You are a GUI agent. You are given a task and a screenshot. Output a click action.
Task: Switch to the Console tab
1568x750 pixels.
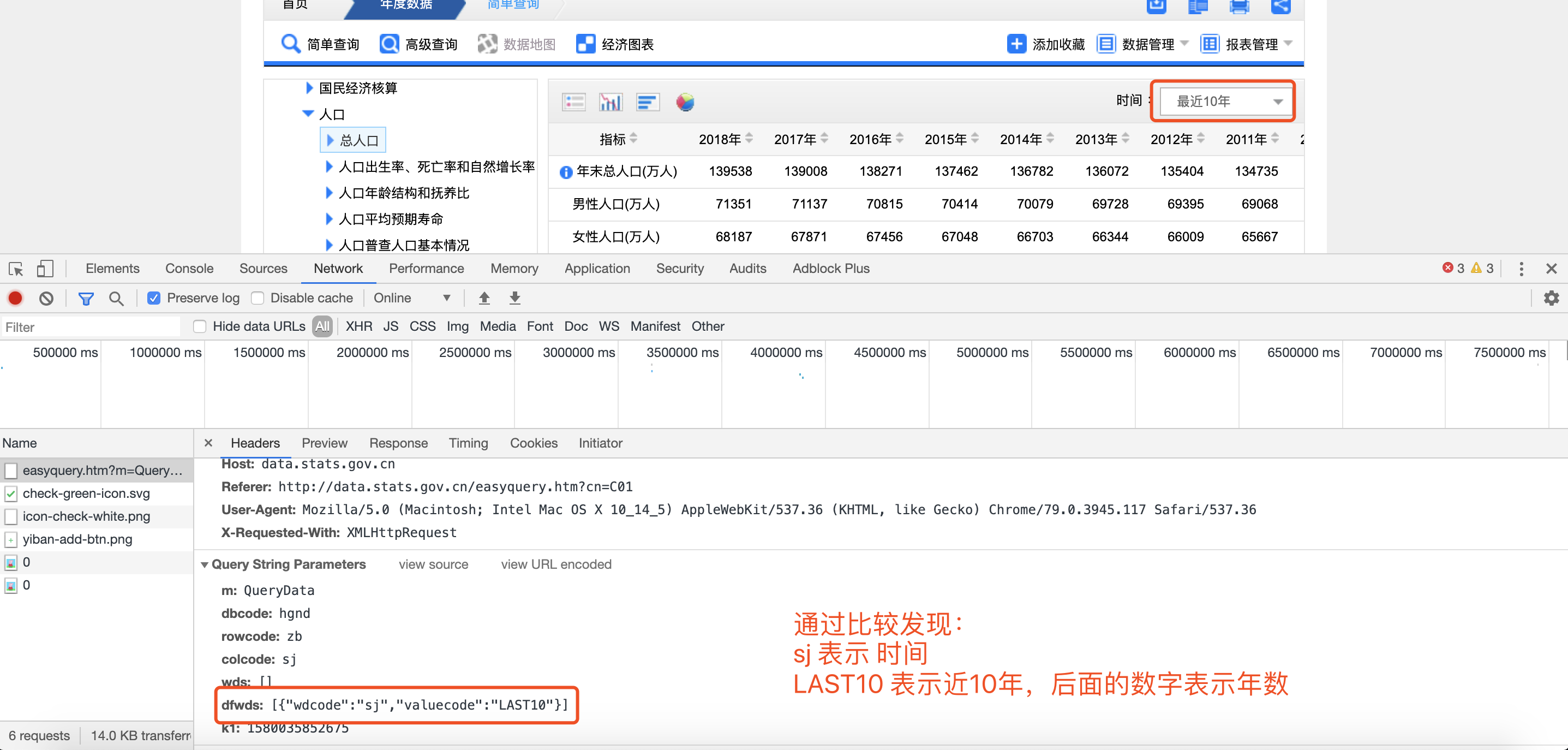[x=189, y=269]
